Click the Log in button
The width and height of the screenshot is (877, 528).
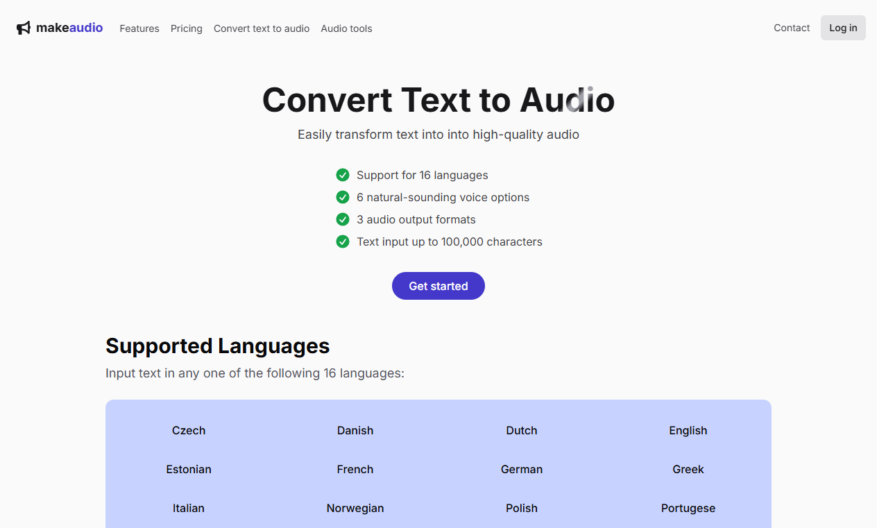point(843,28)
